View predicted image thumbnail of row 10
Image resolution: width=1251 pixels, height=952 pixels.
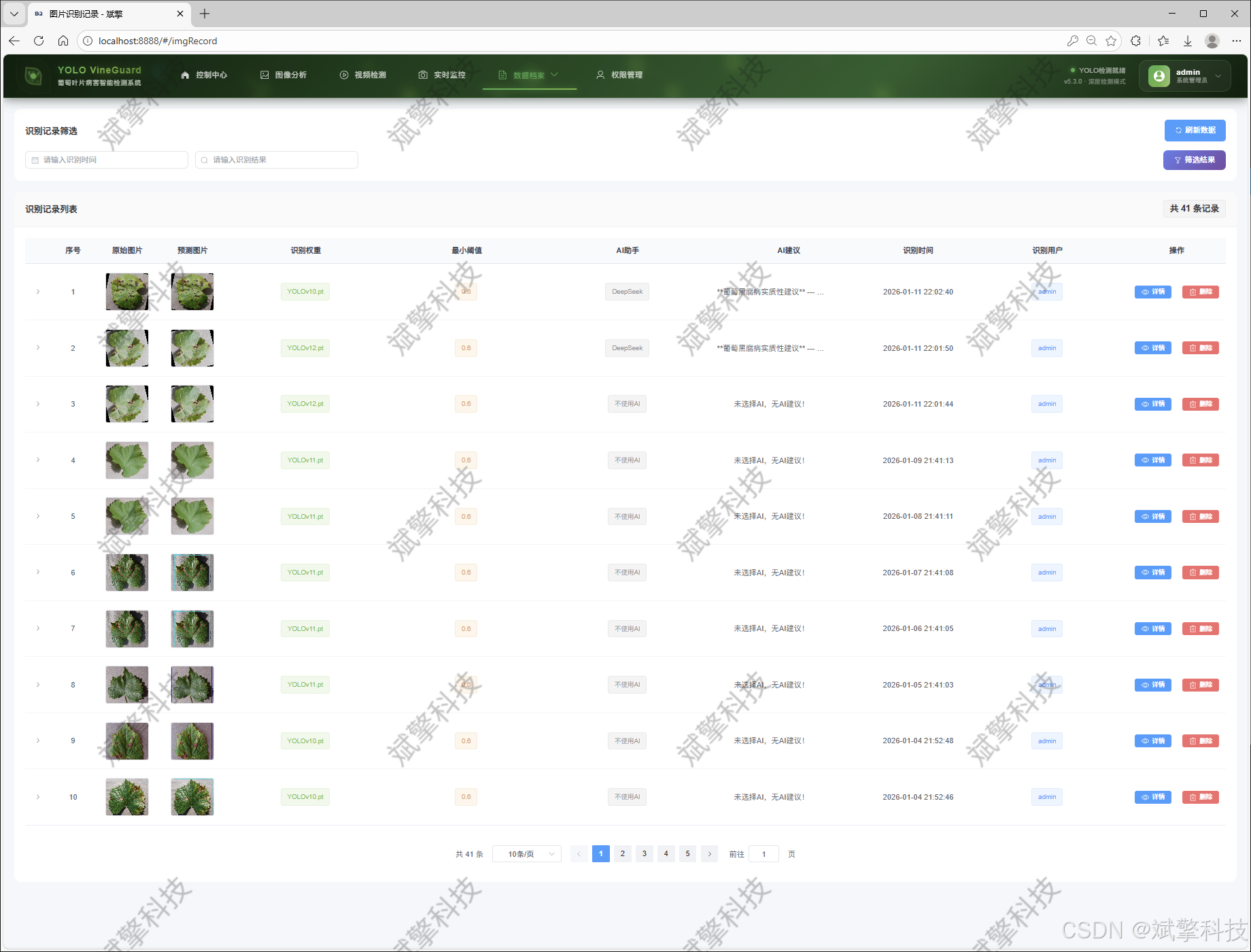click(192, 797)
